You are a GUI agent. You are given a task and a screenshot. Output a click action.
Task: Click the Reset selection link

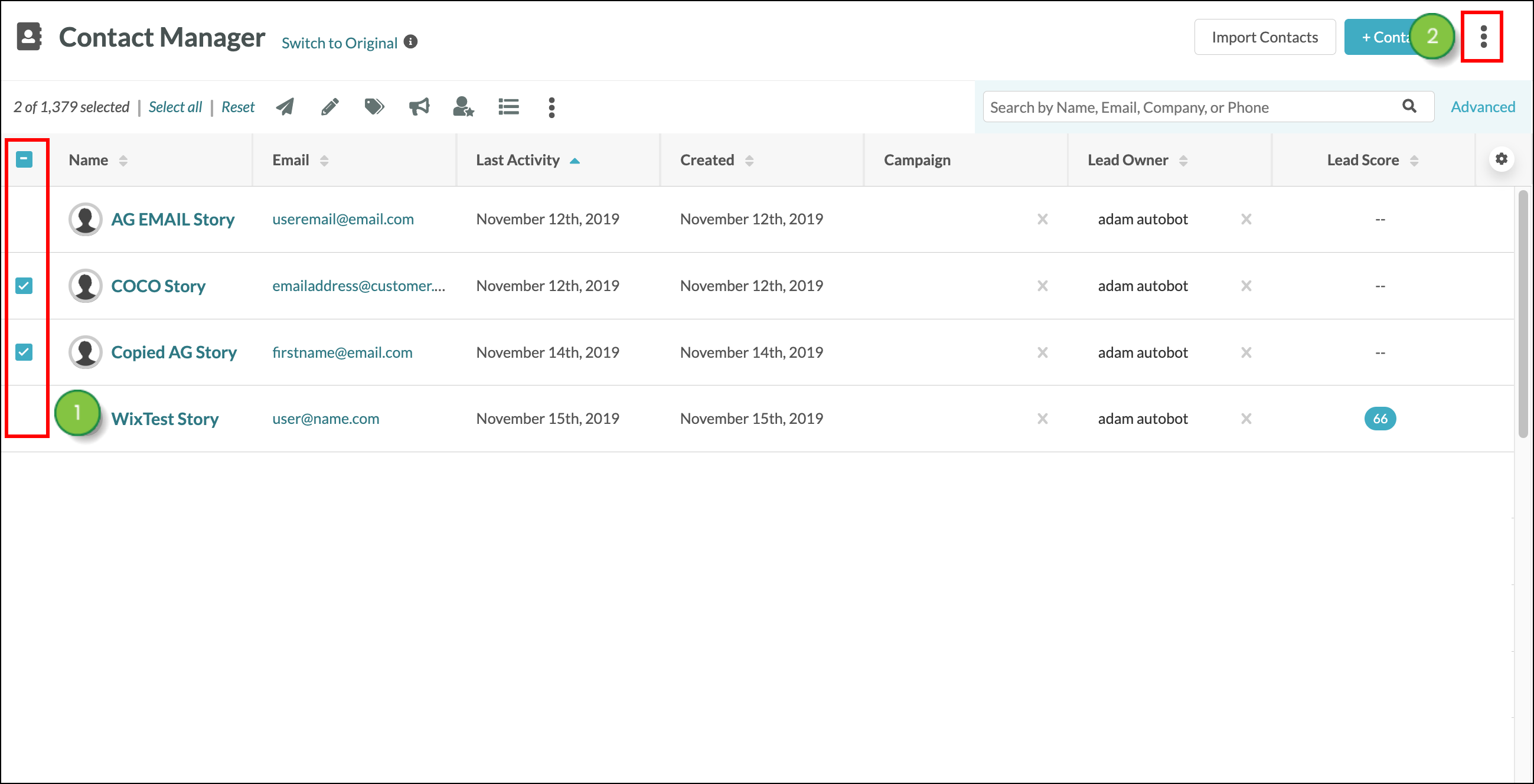(237, 107)
